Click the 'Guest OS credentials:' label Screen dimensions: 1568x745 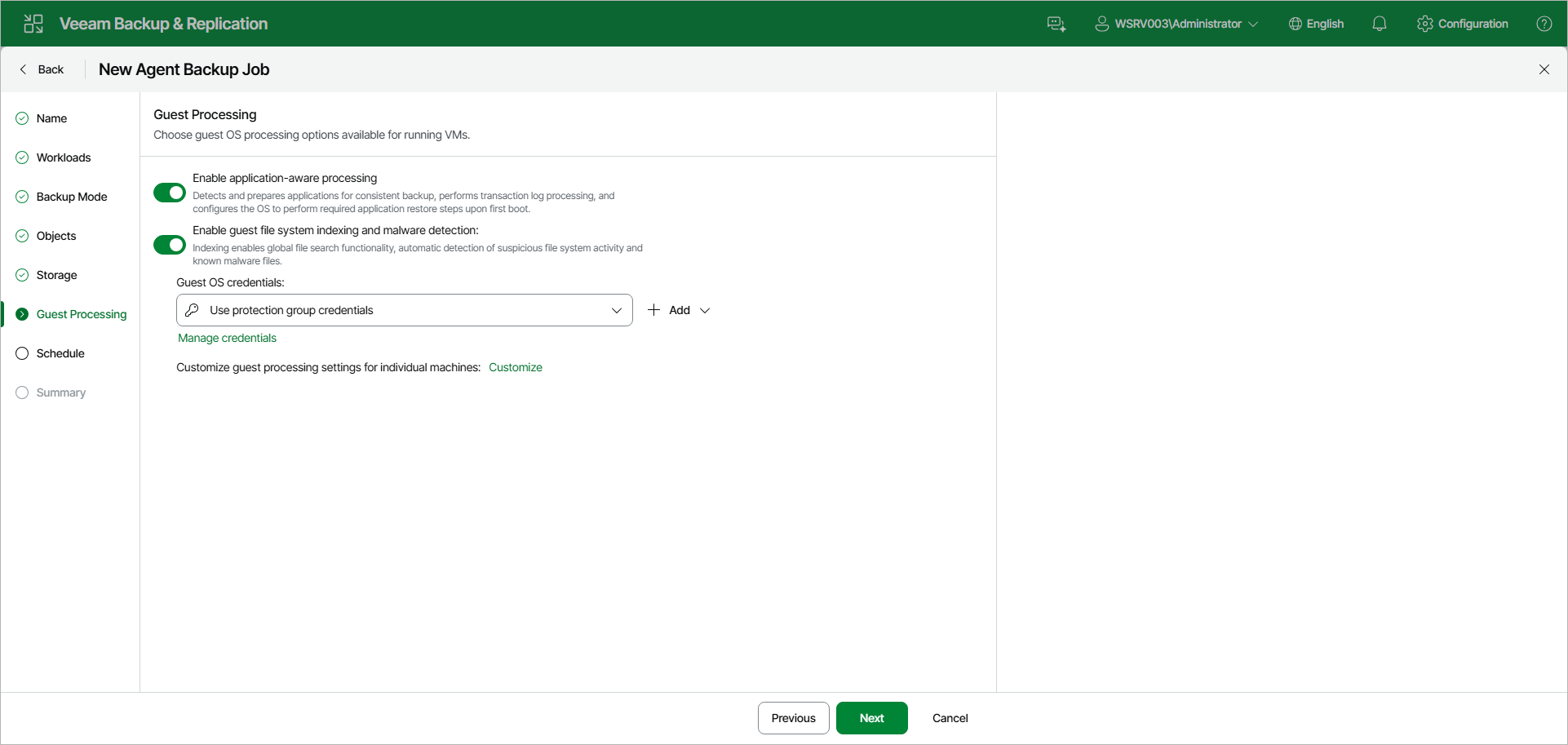coord(230,282)
